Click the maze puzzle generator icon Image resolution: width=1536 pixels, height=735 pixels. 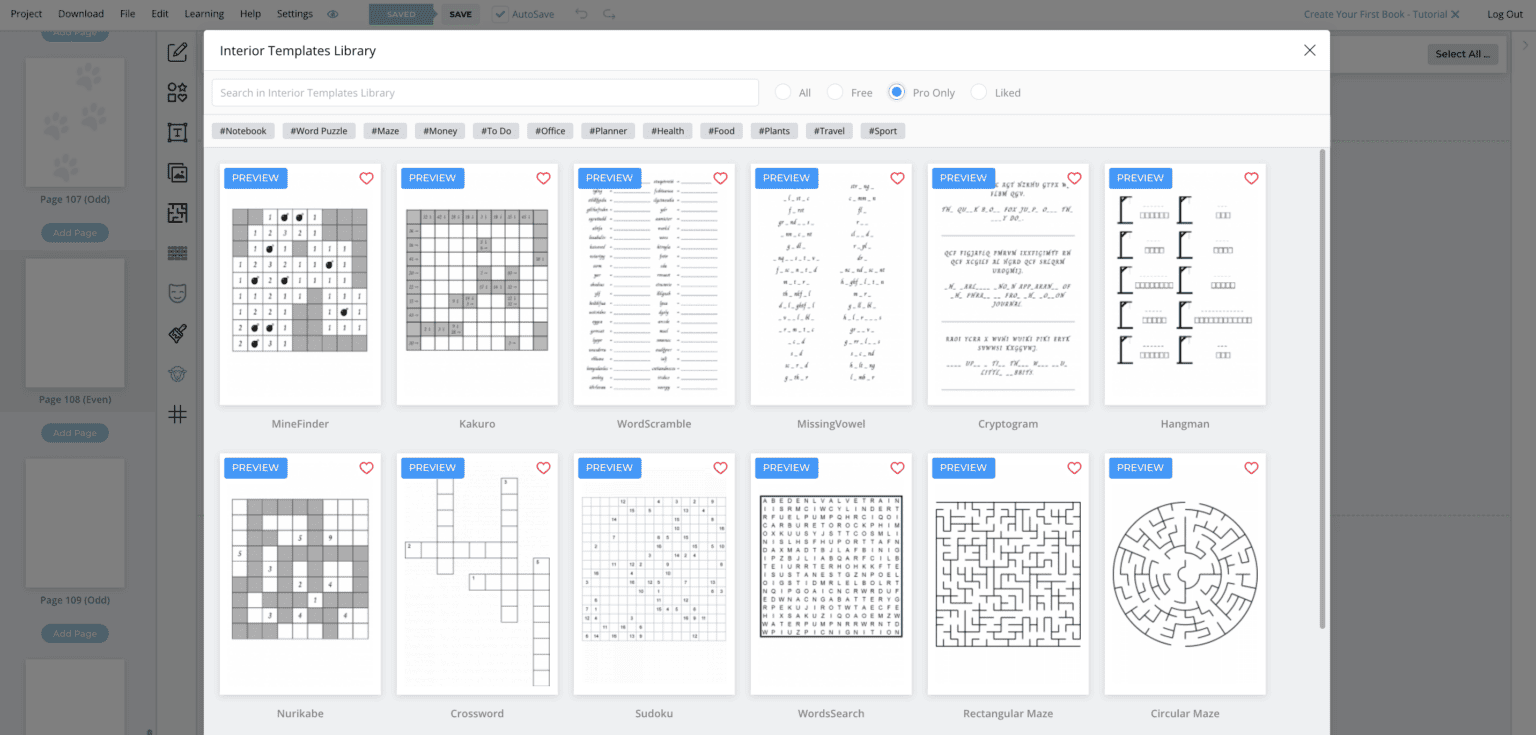coord(178,213)
